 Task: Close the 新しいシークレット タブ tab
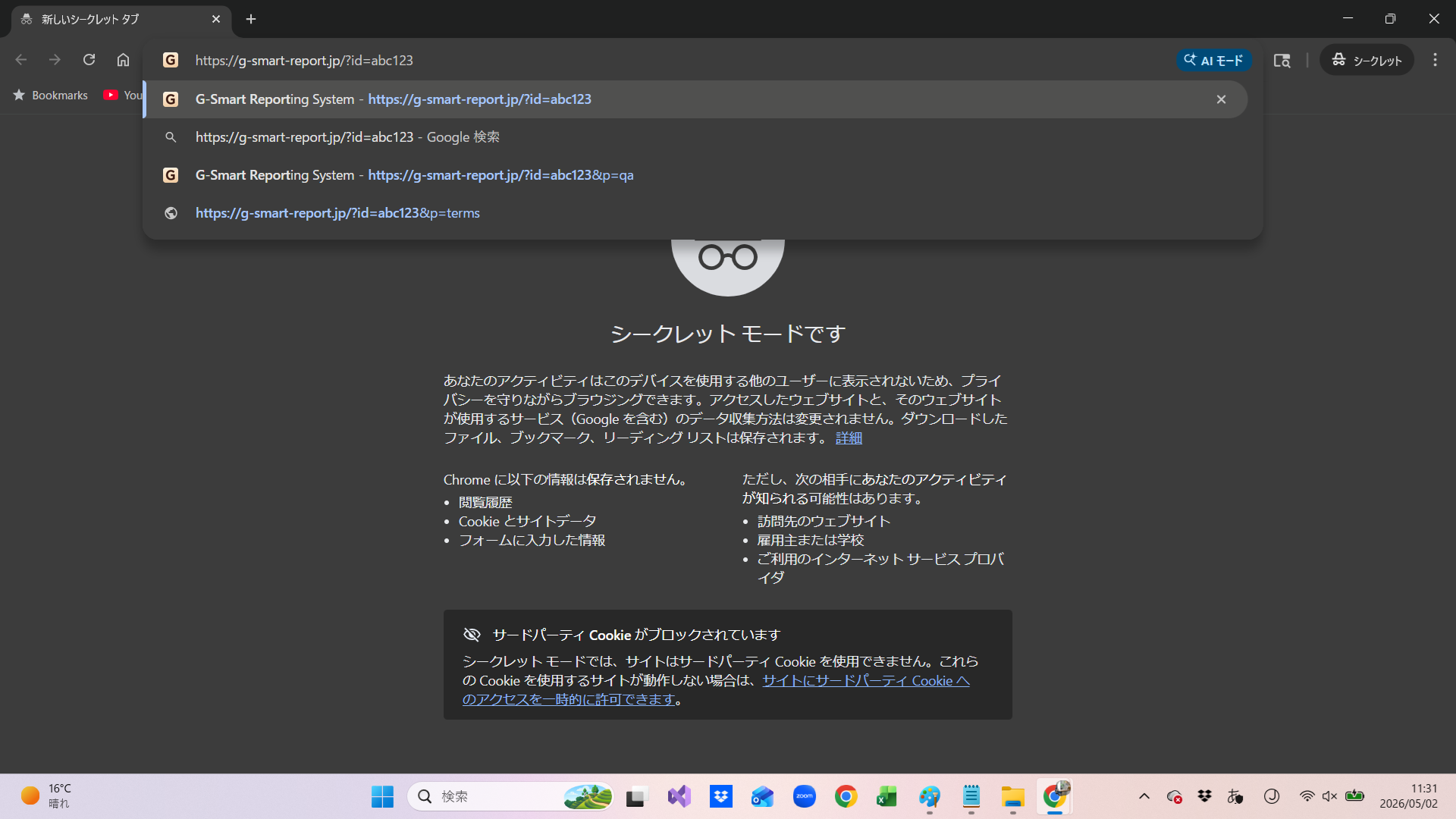[216, 19]
